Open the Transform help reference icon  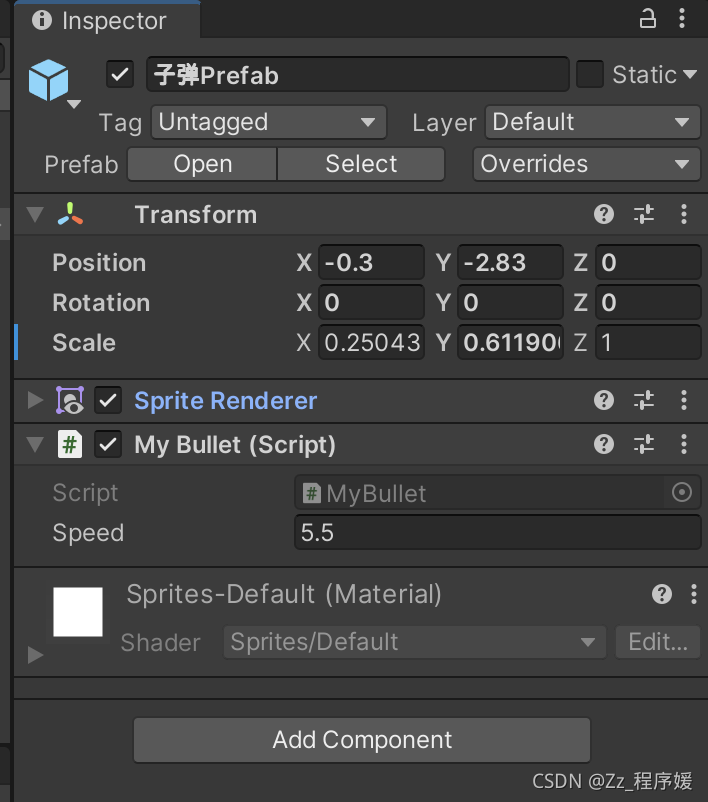click(603, 214)
